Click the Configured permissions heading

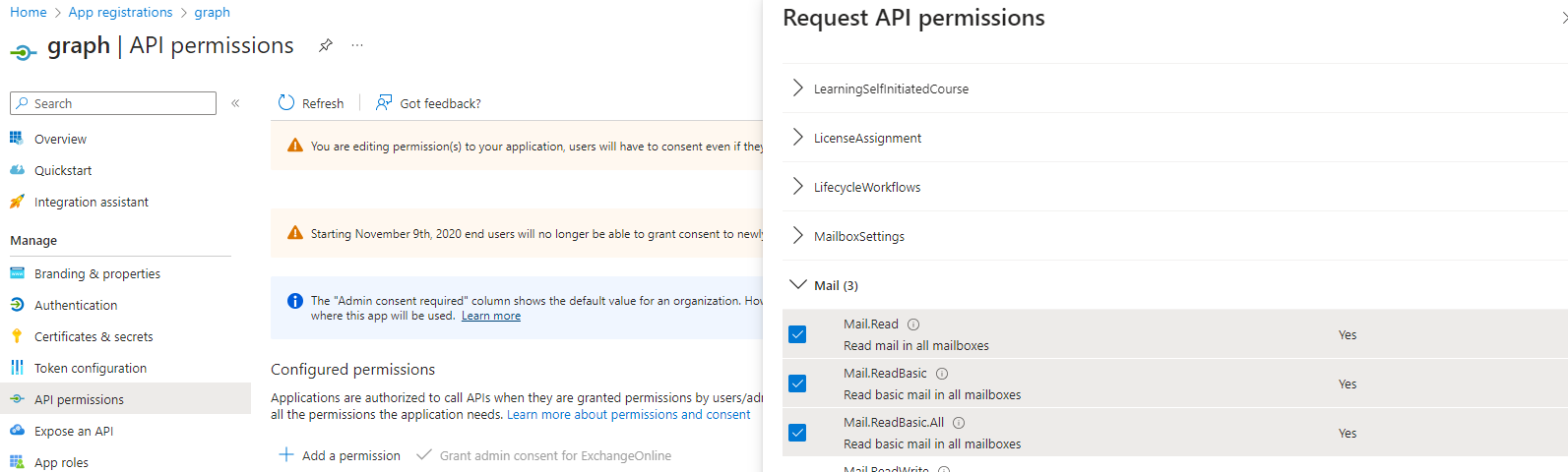352,369
